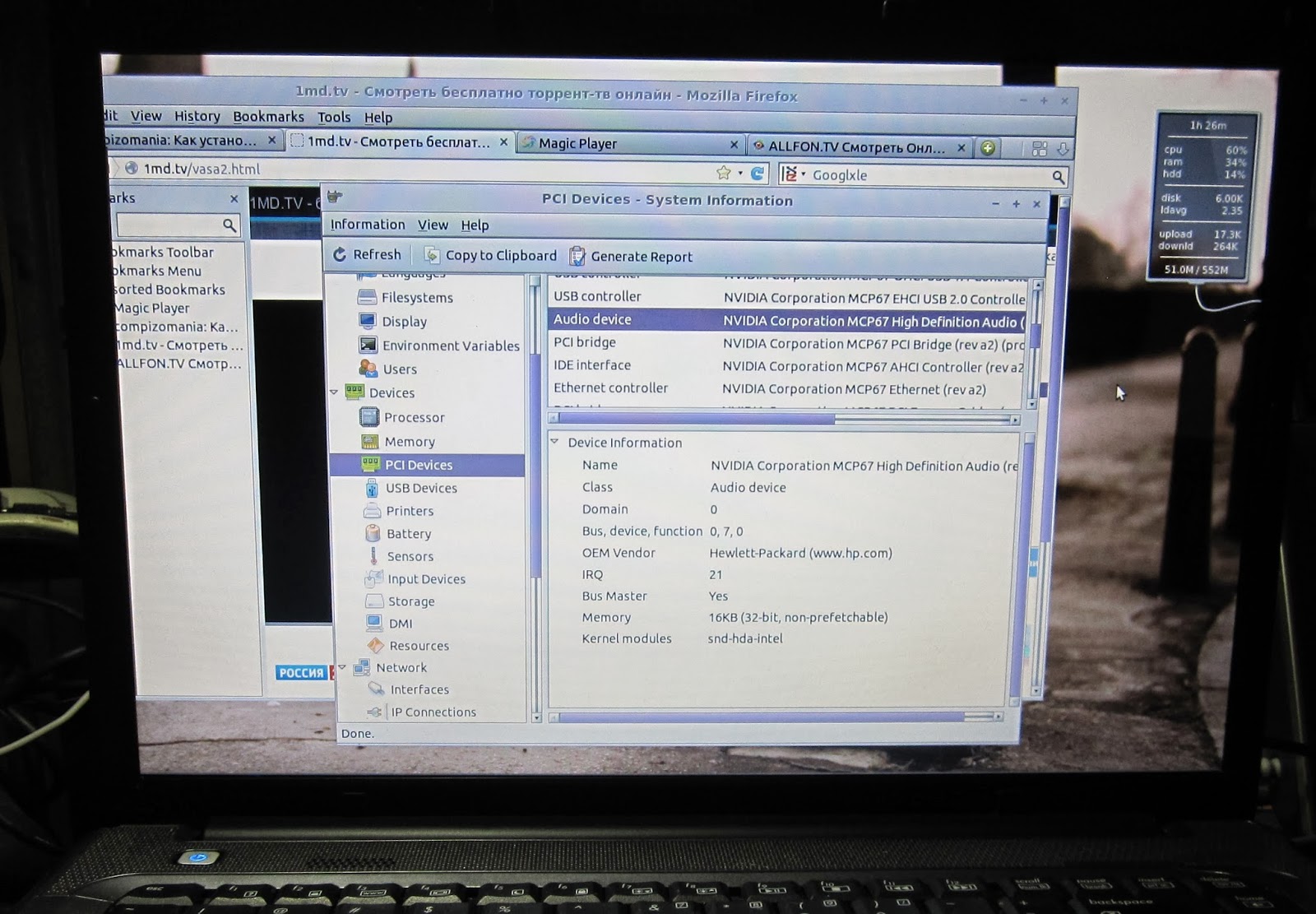The width and height of the screenshot is (1316, 914).
Task: Click the Generate Report toolbar icon
Action: [577, 256]
